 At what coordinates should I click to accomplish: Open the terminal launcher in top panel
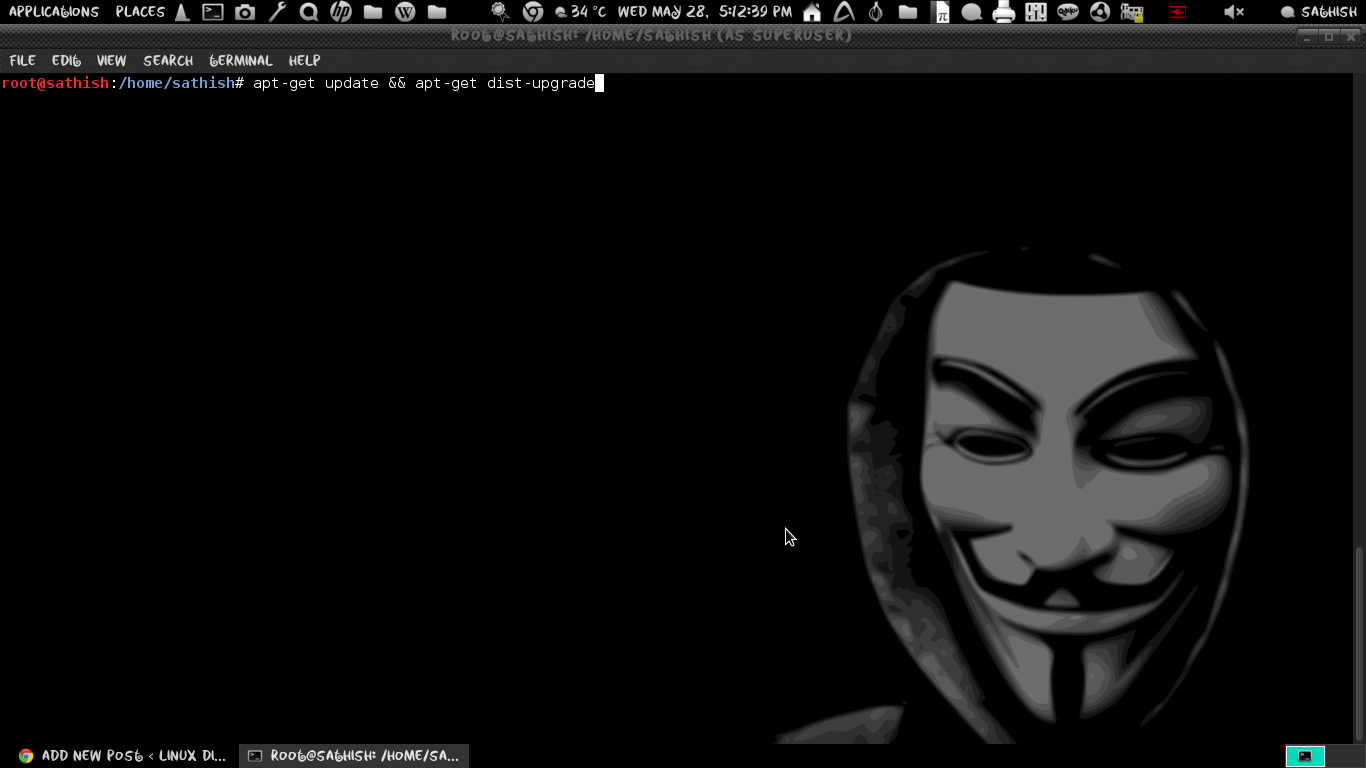click(213, 12)
